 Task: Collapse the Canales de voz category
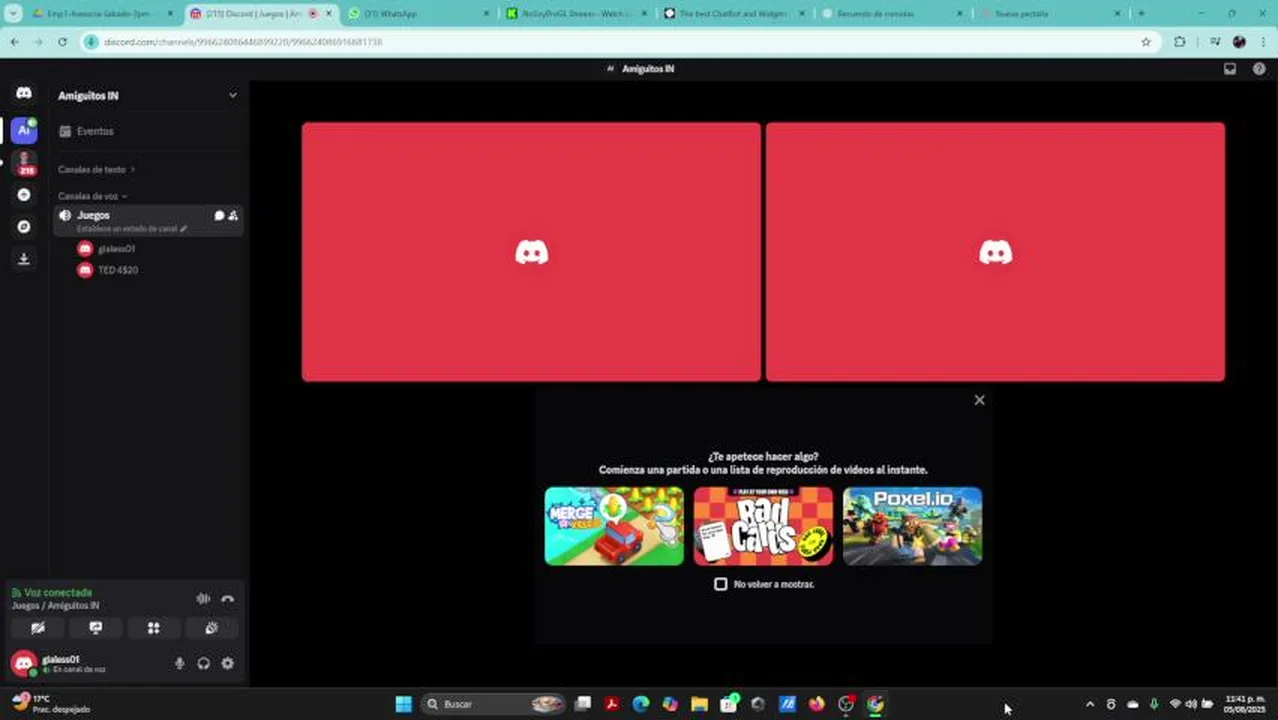[92, 196]
